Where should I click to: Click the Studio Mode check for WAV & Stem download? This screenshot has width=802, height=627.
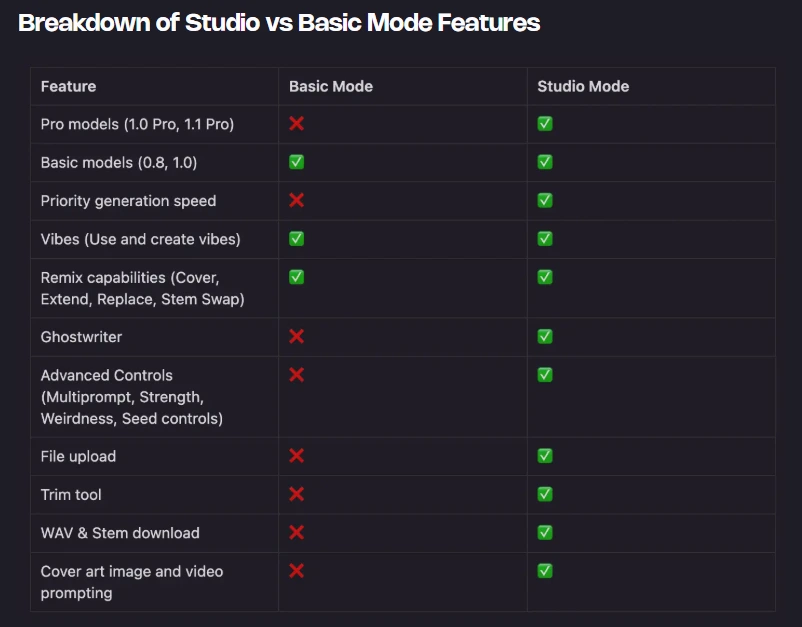point(545,532)
